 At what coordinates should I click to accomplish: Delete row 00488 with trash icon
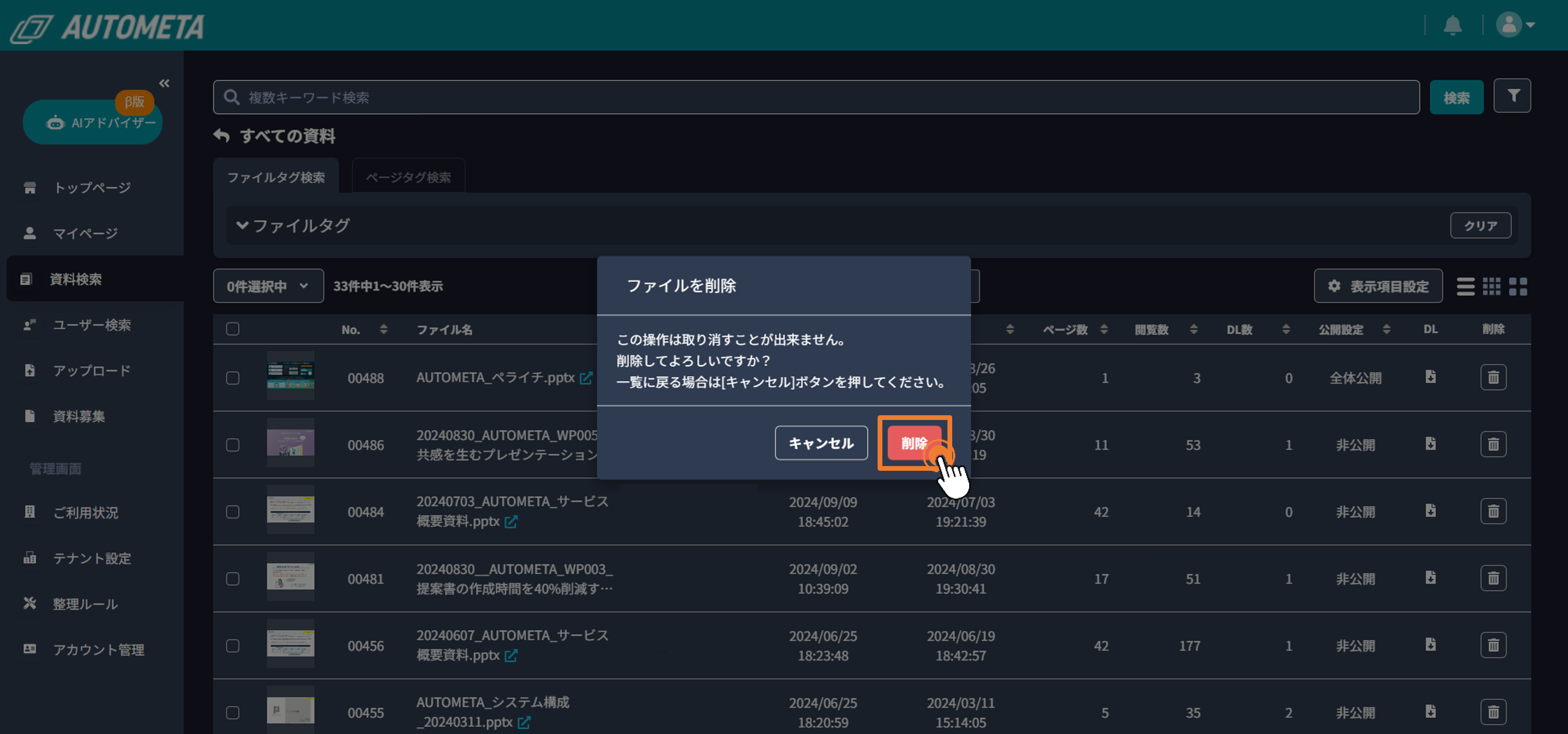coord(1493,377)
